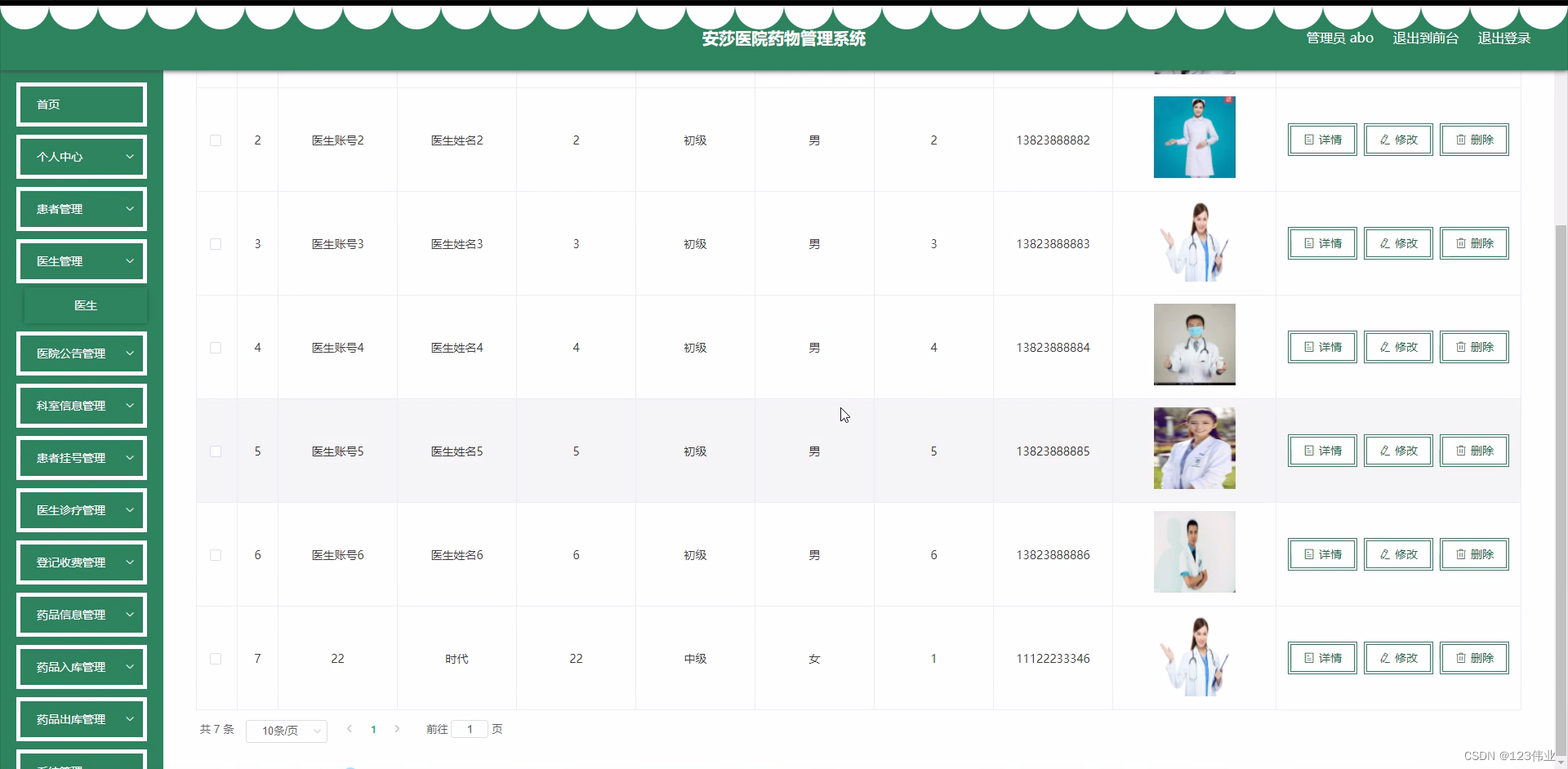Open the 首页 sidebar item

(81, 104)
